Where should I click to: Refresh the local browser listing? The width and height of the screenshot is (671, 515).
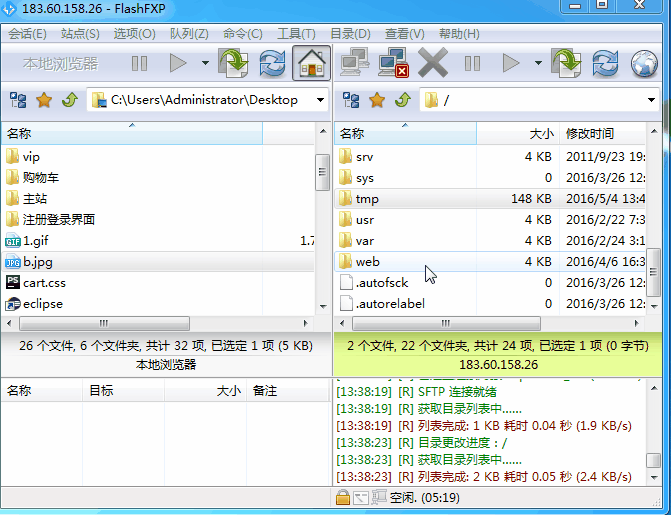tap(272, 63)
